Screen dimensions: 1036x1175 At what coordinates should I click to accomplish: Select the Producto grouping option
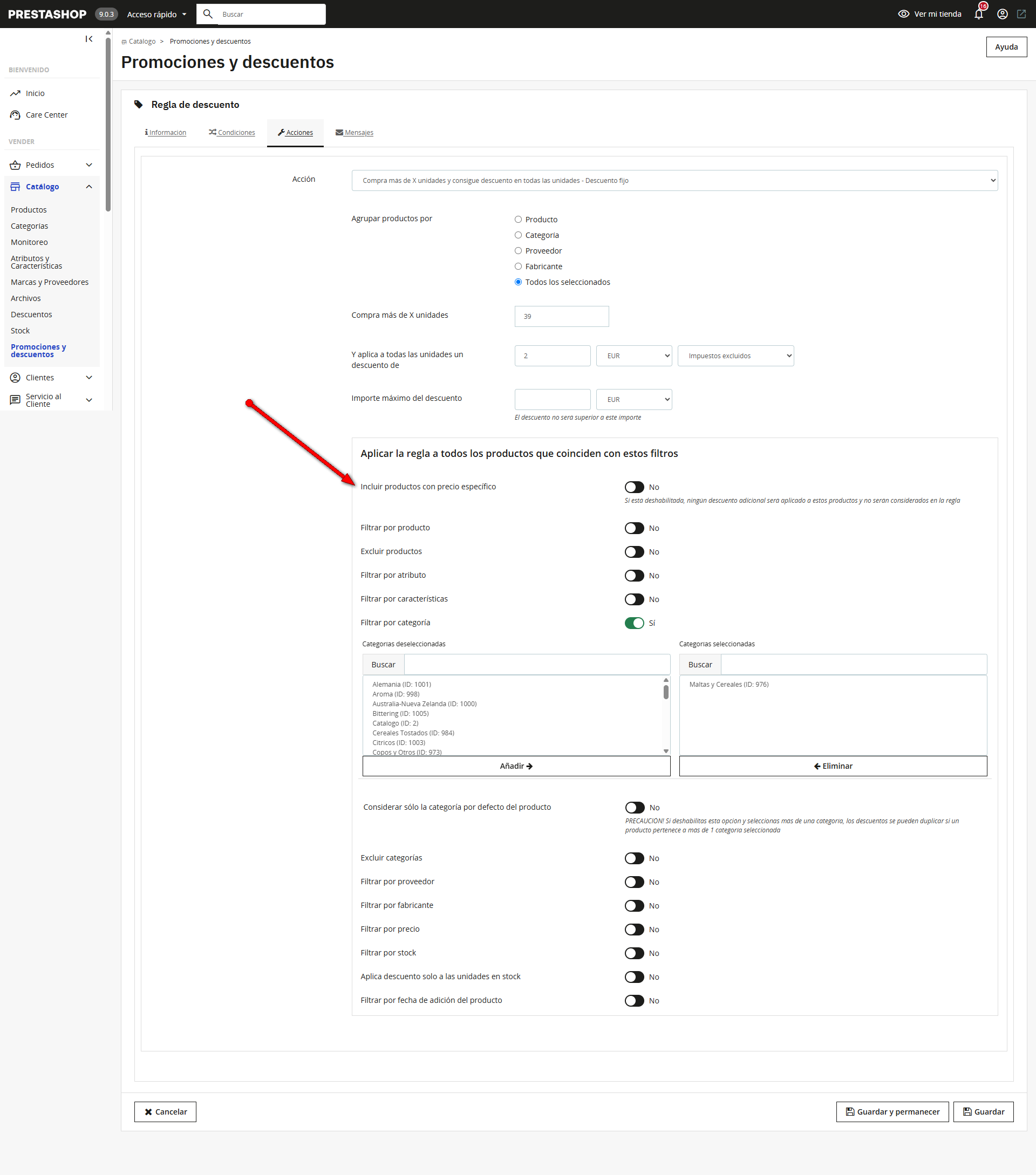(x=518, y=220)
